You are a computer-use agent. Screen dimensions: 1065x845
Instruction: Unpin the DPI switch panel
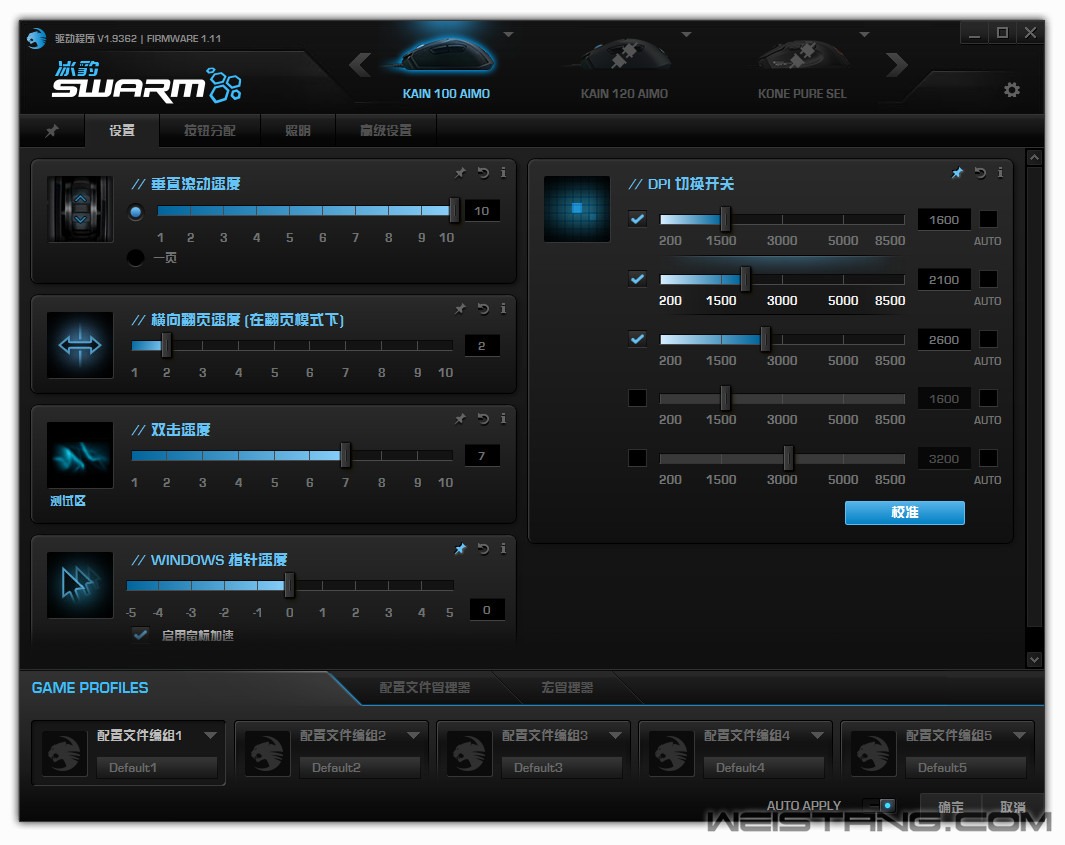[958, 173]
